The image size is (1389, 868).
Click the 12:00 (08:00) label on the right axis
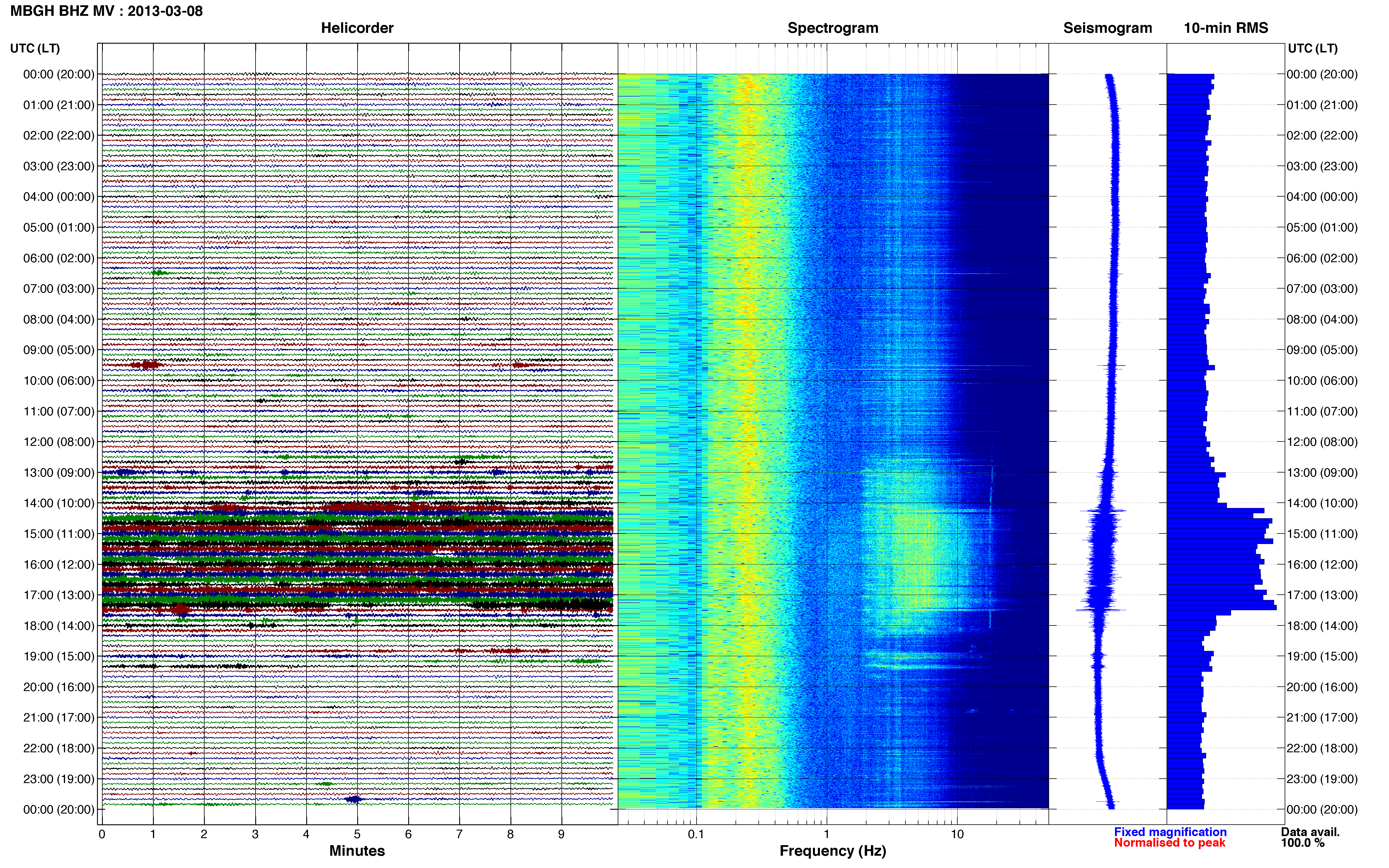tap(1322, 442)
